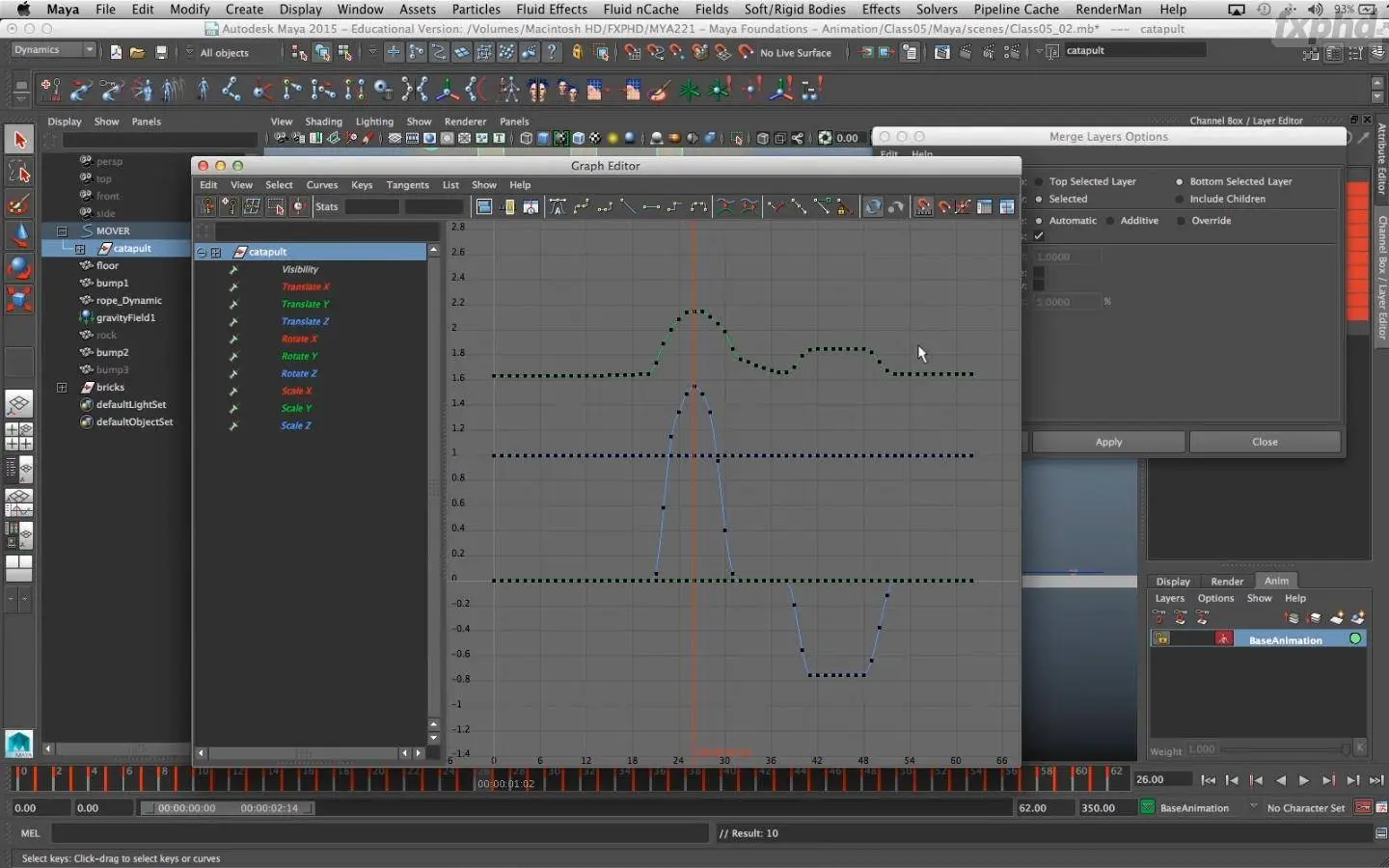Click the lock selection padlock icon
1389x868 pixels.
578,52
